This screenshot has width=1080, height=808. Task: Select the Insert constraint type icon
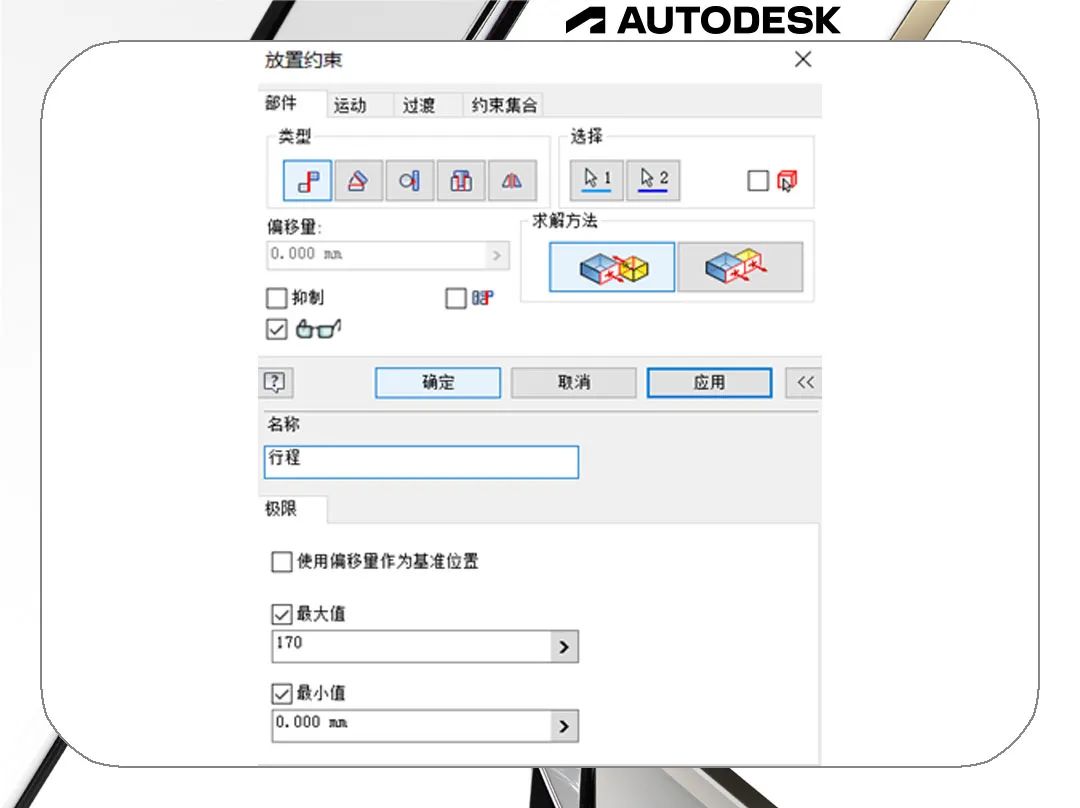point(460,180)
